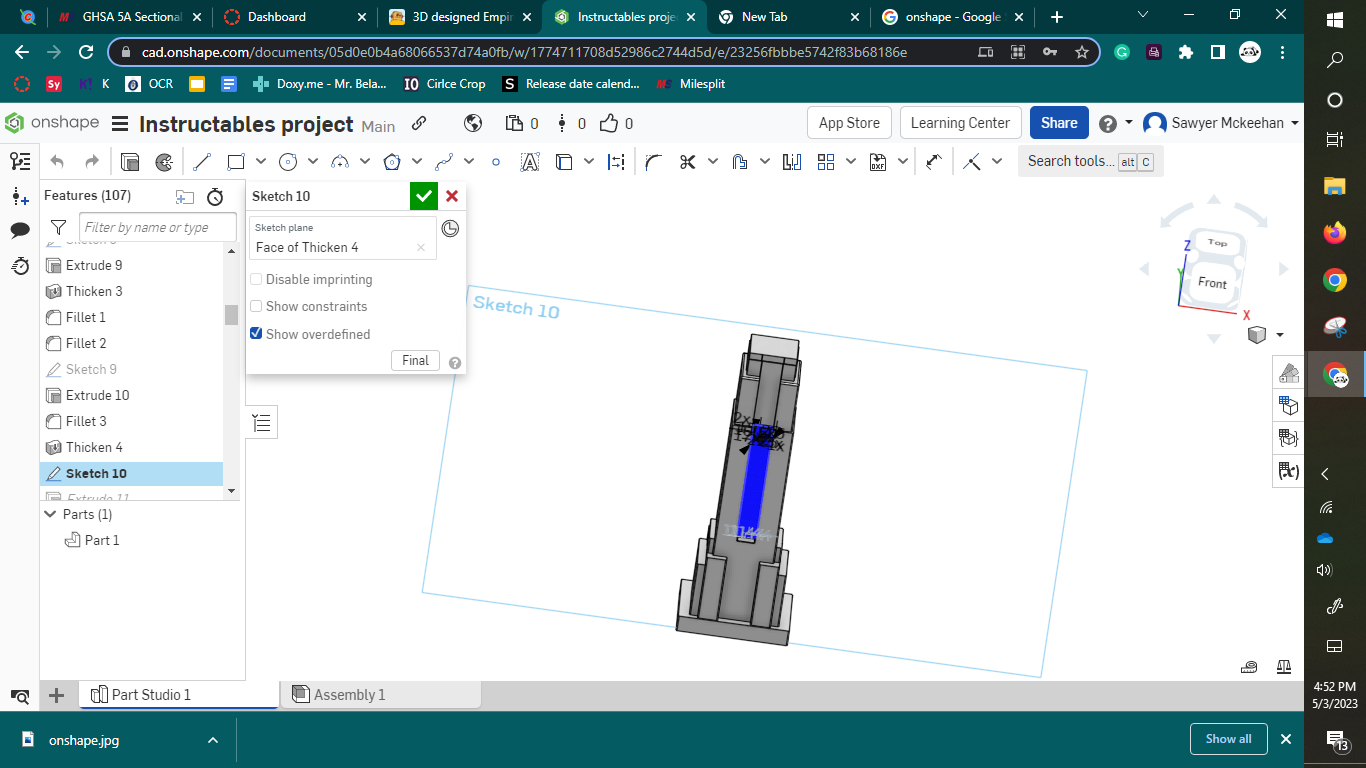The image size is (1366, 768).
Task: Select the Trim sketch tool
Action: [688, 161]
